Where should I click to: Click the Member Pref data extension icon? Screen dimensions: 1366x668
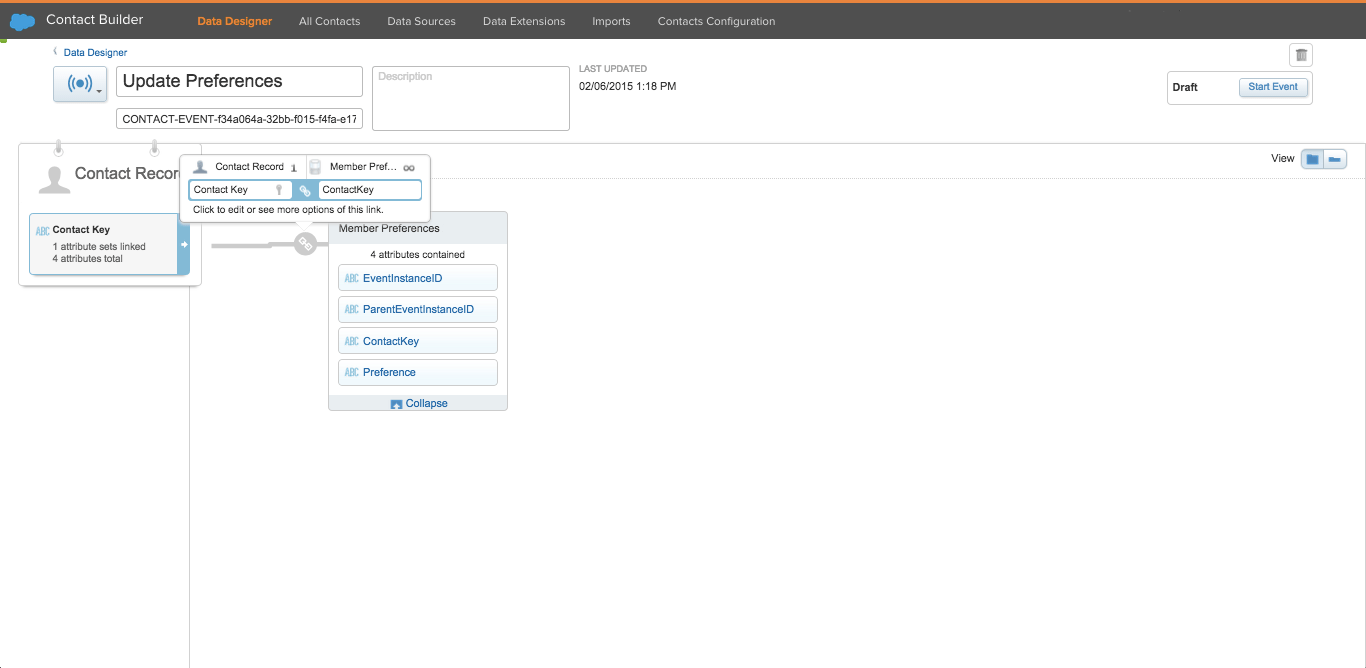click(315, 166)
